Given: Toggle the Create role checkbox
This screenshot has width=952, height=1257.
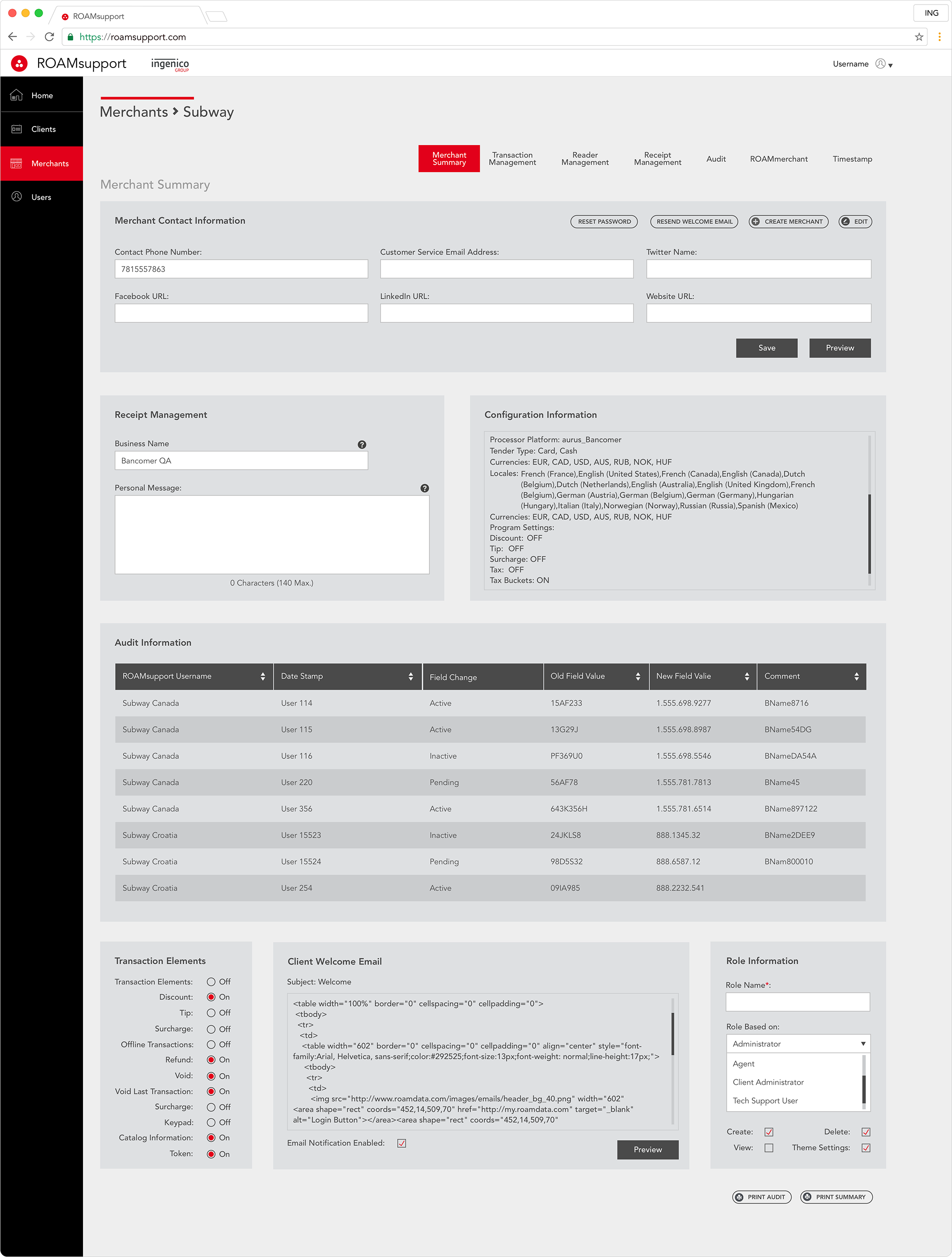Looking at the screenshot, I should (x=769, y=1132).
